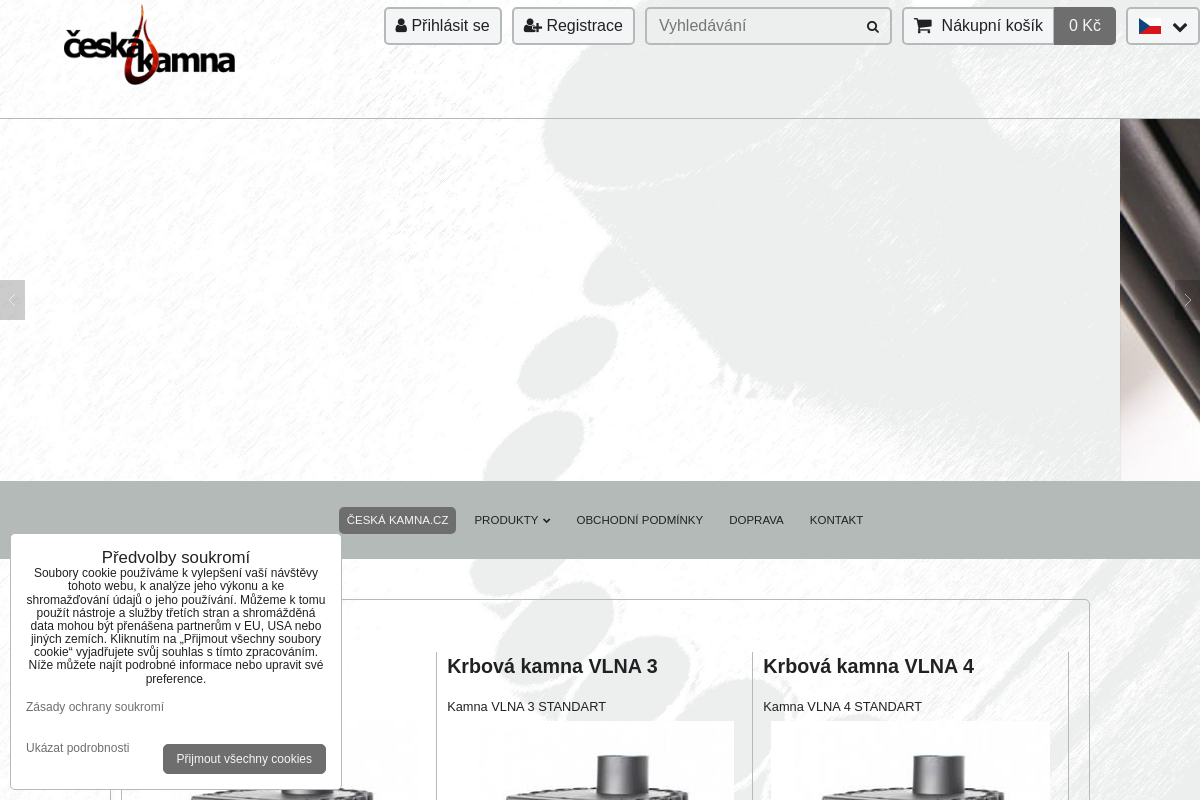Go to previous slide in the carousel

tap(12, 300)
